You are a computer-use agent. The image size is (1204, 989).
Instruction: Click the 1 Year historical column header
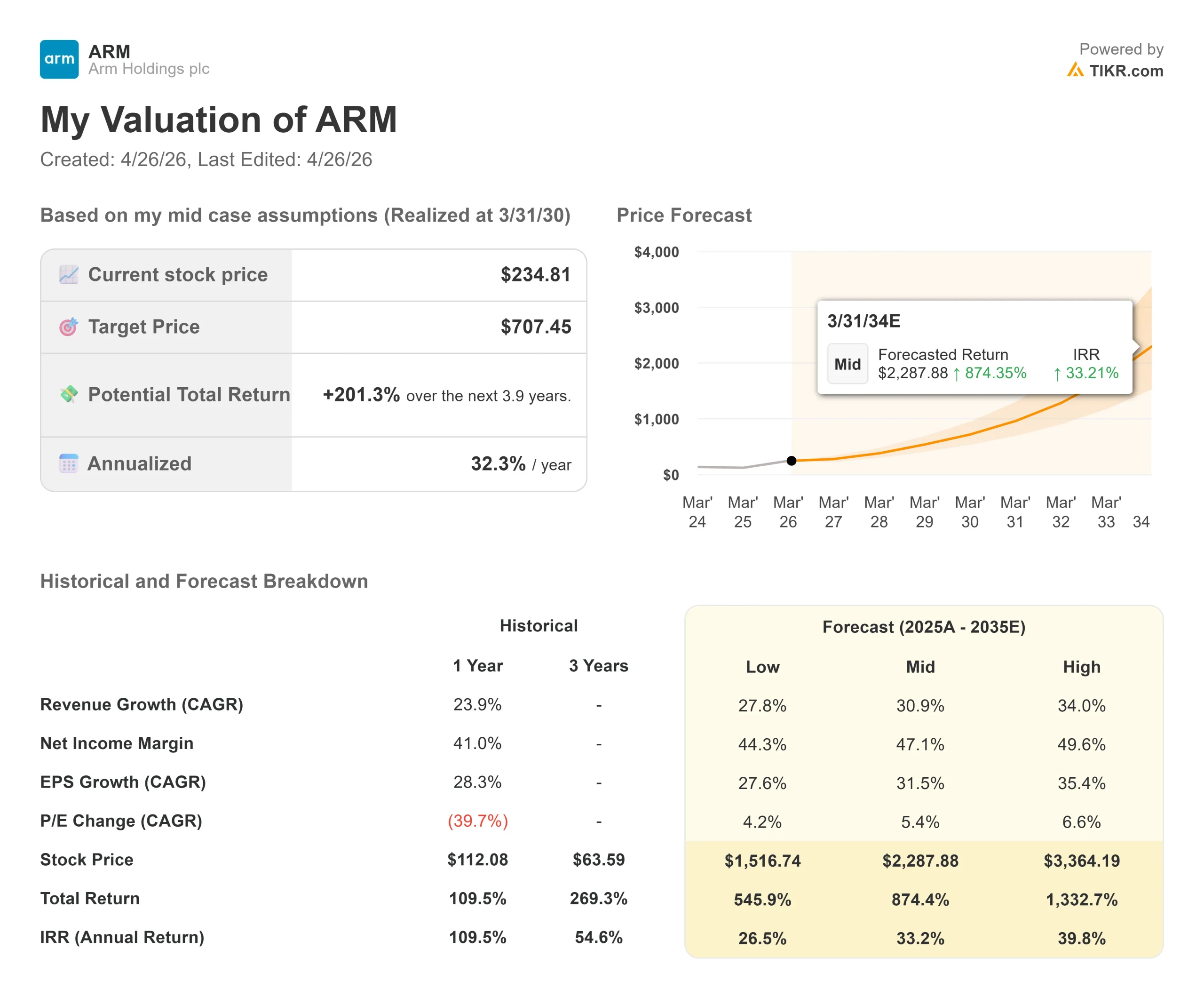coord(477,665)
